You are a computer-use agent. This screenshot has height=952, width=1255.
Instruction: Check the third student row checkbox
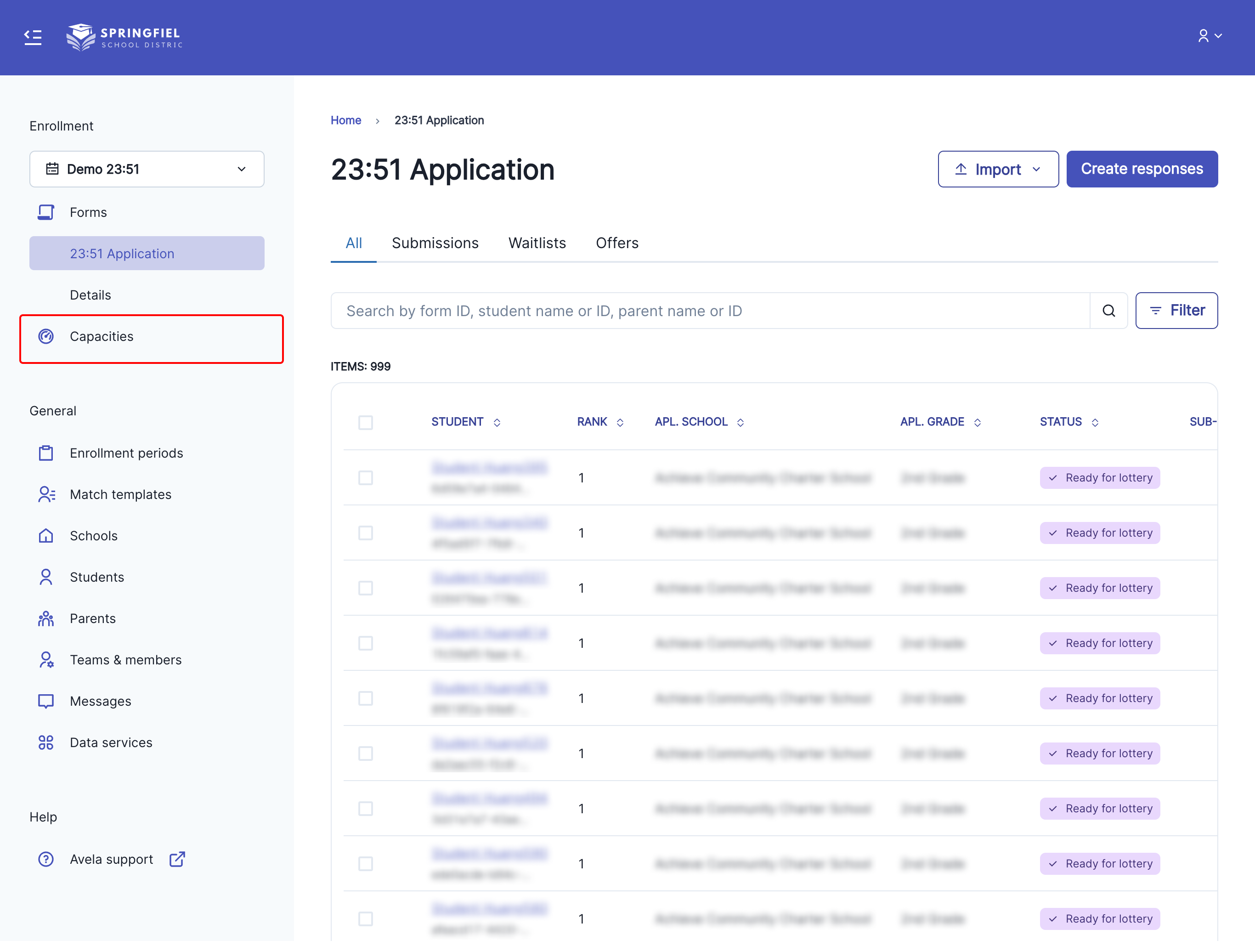365,588
